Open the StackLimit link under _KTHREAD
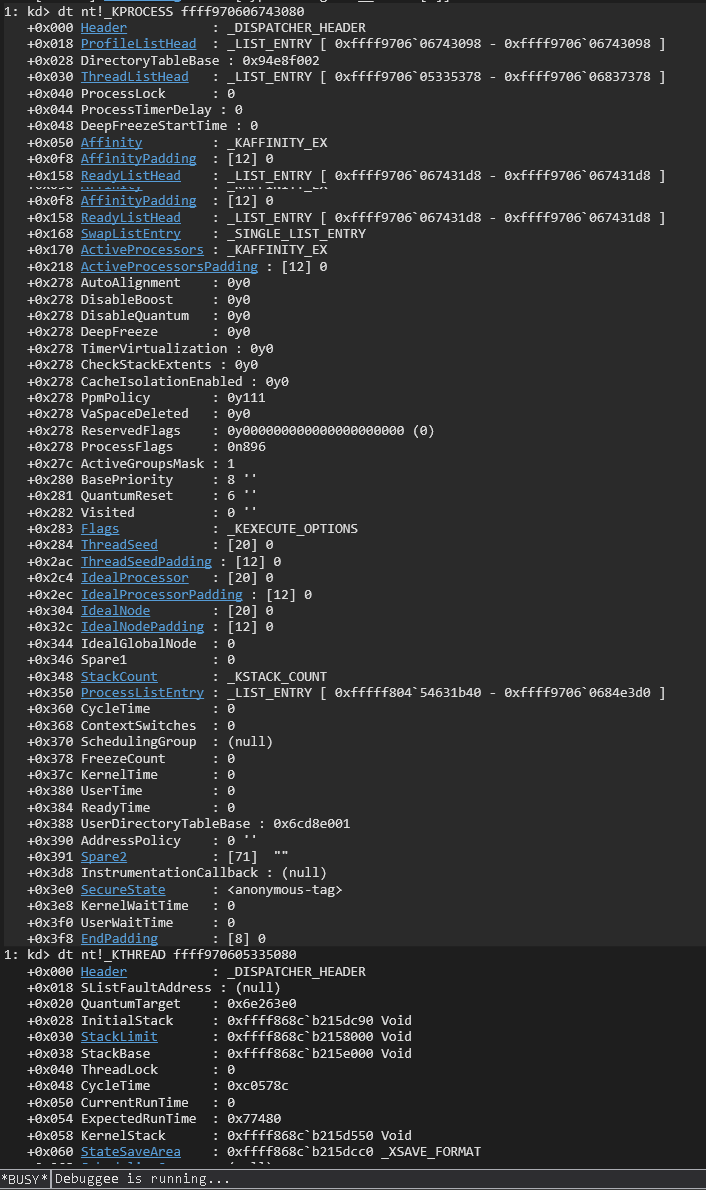 [119, 1037]
